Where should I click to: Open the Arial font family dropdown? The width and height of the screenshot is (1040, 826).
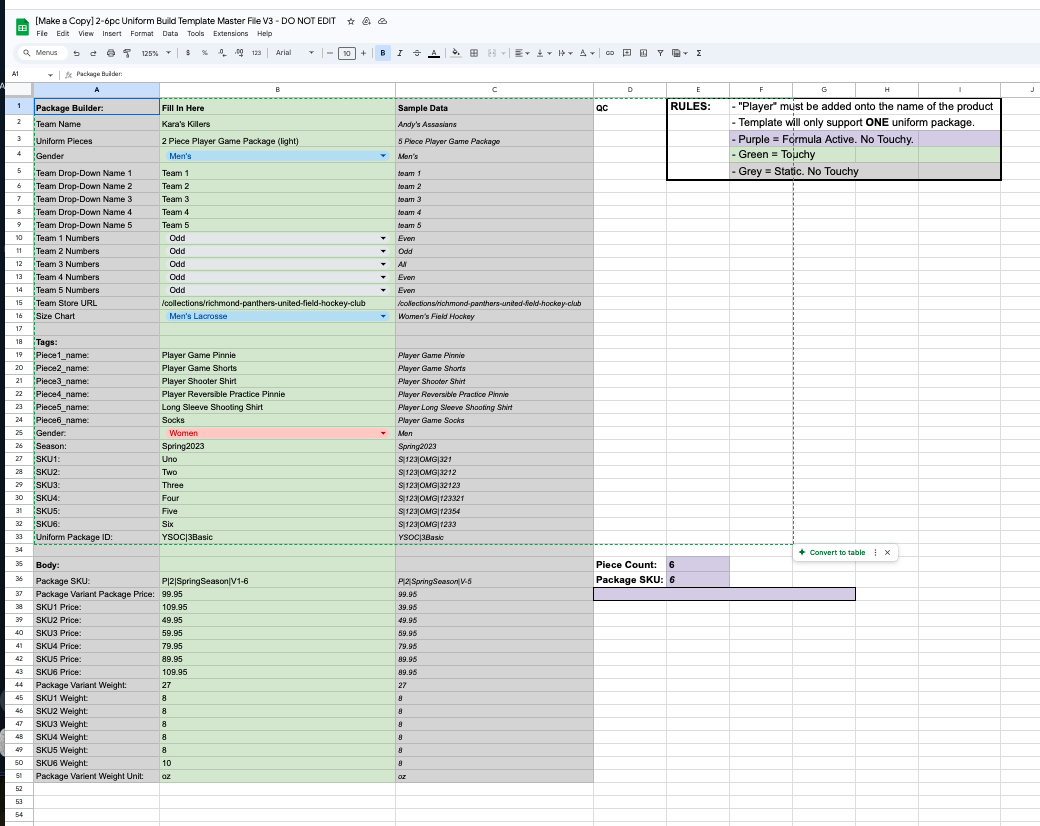pyautogui.click(x=295, y=53)
